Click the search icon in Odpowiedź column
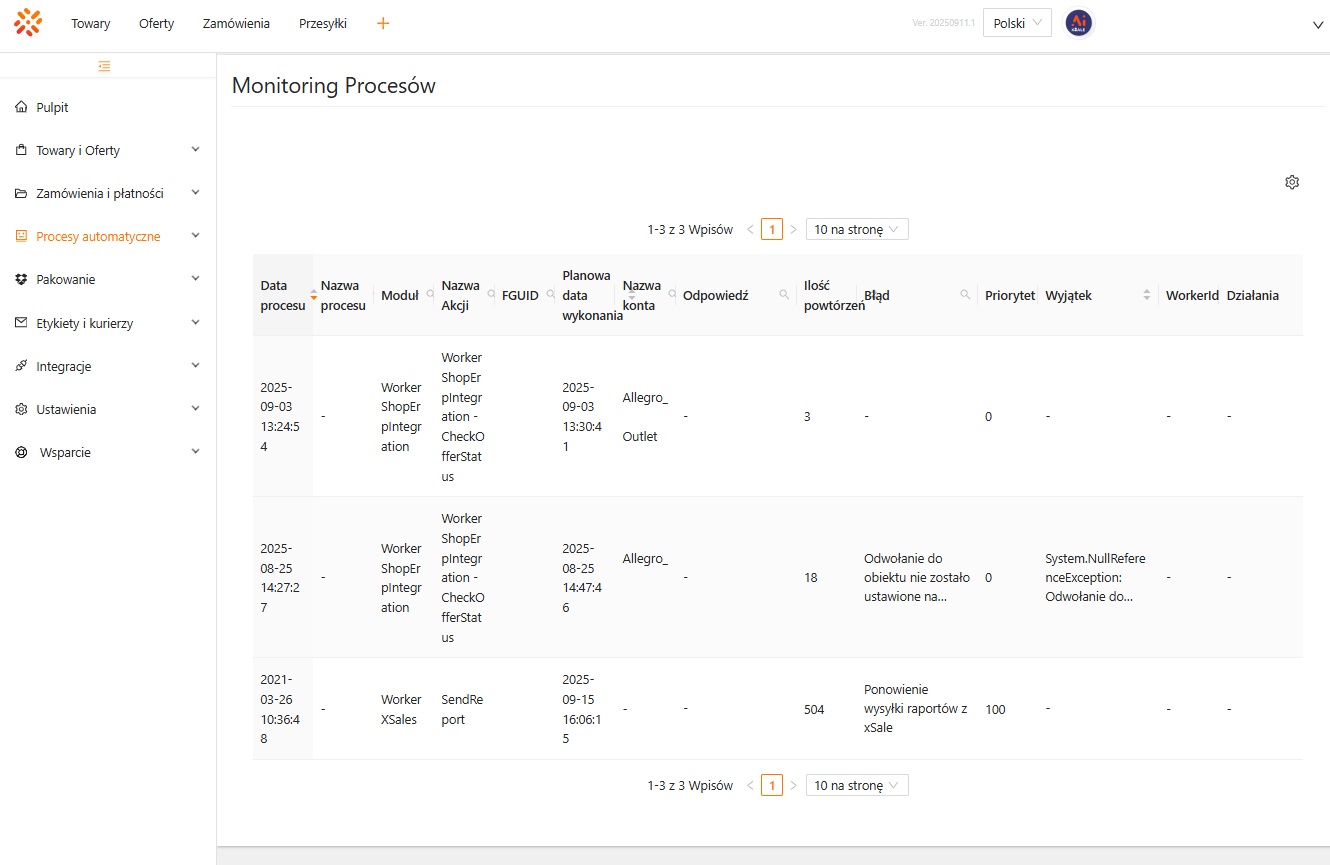 tap(784, 295)
